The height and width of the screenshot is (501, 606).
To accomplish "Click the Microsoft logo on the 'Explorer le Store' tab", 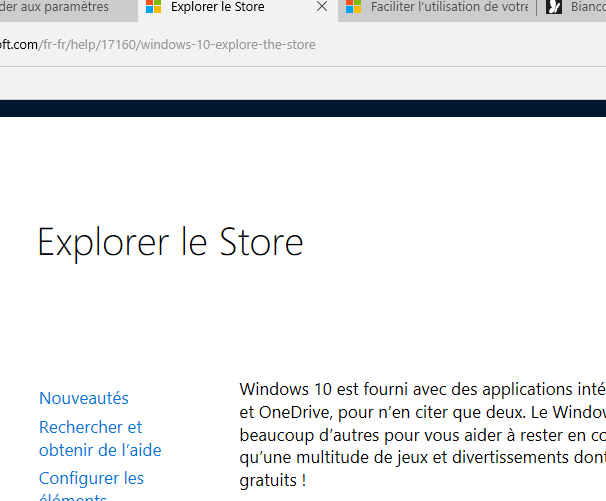I will click(x=153, y=7).
